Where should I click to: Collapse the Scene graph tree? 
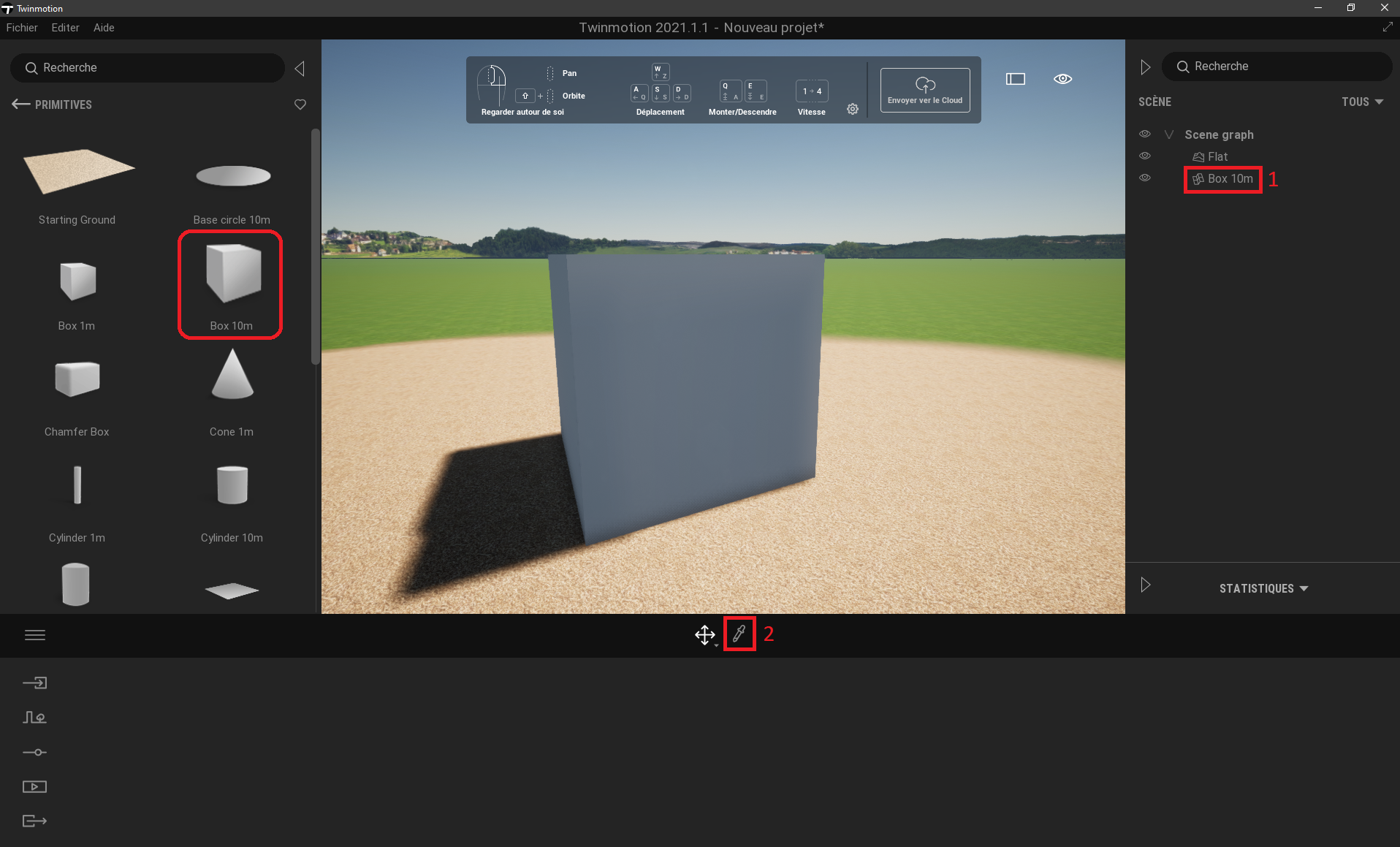[1168, 134]
